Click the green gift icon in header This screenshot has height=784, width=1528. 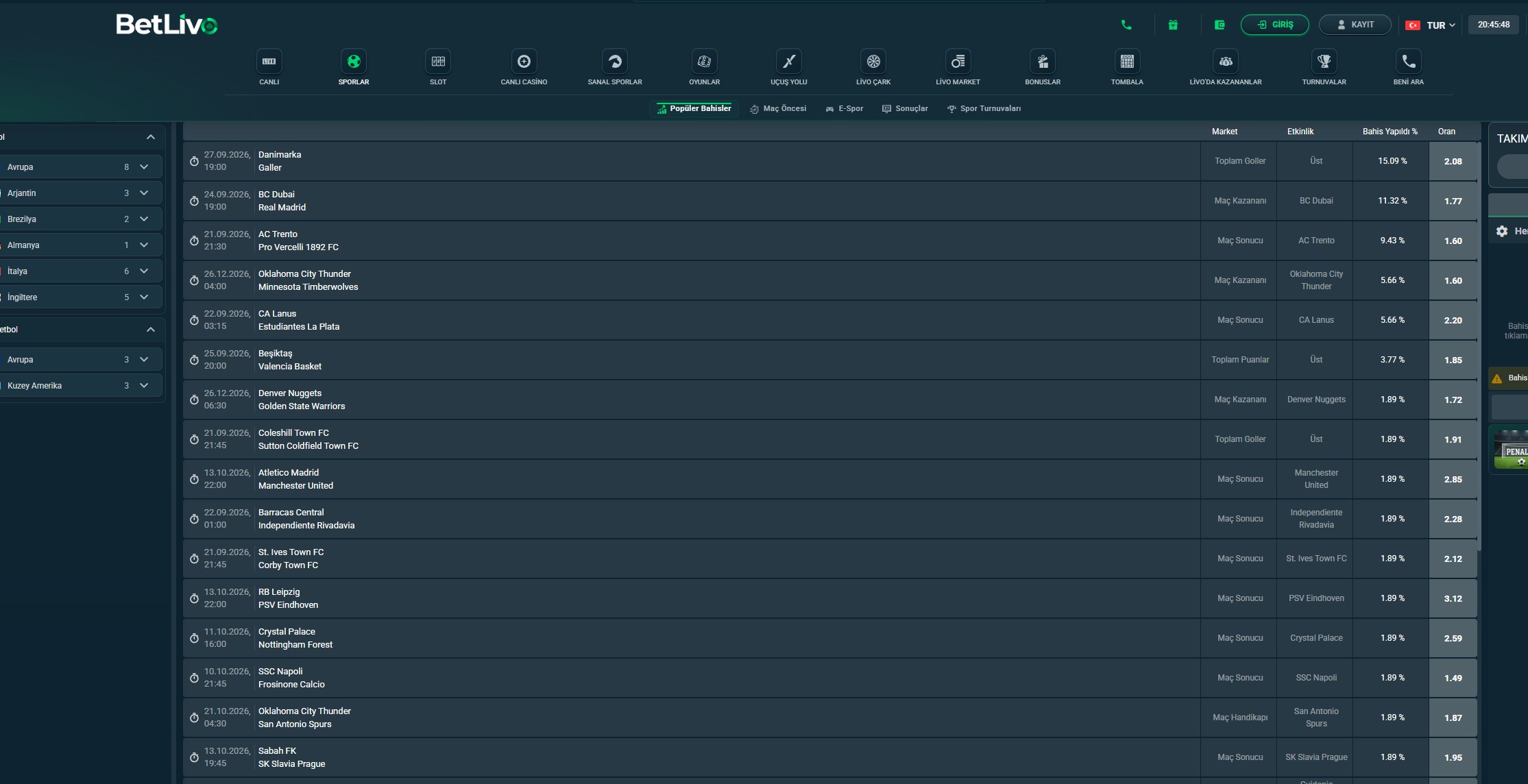[1173, 25]
